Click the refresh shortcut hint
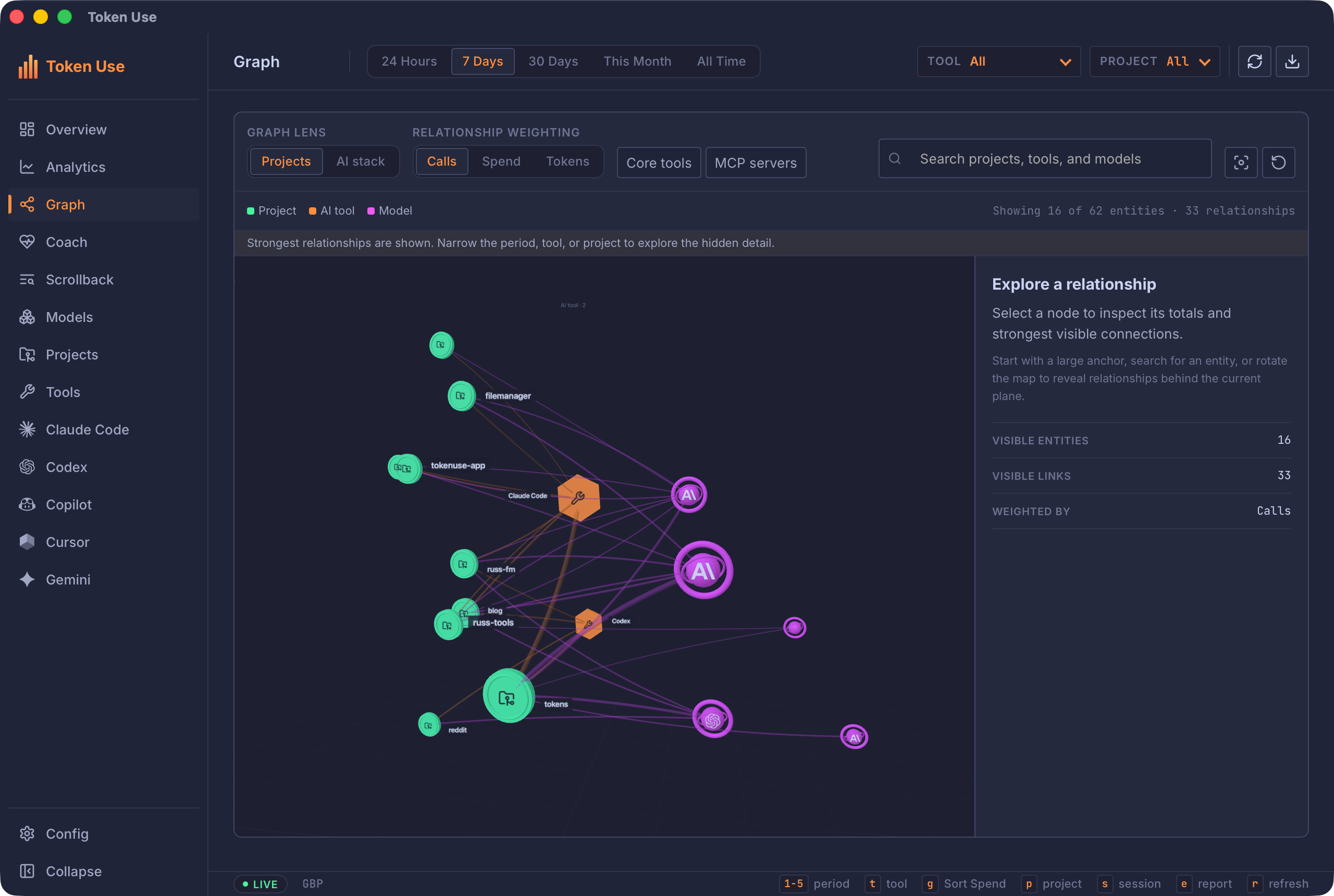This screenshot has width=1334, height=896. (1277, 883)
